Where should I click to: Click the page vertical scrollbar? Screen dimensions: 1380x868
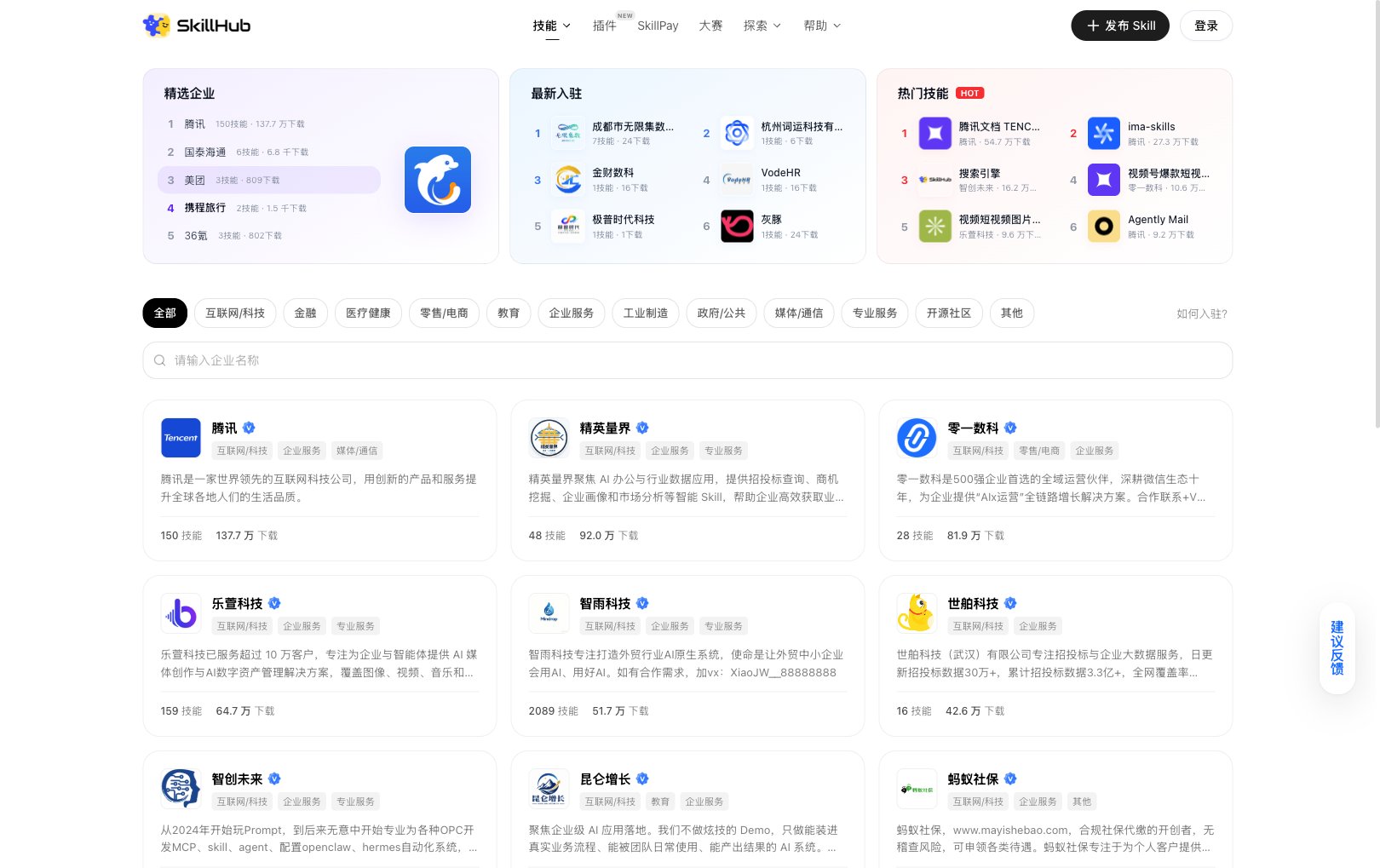coord(1376,213)
